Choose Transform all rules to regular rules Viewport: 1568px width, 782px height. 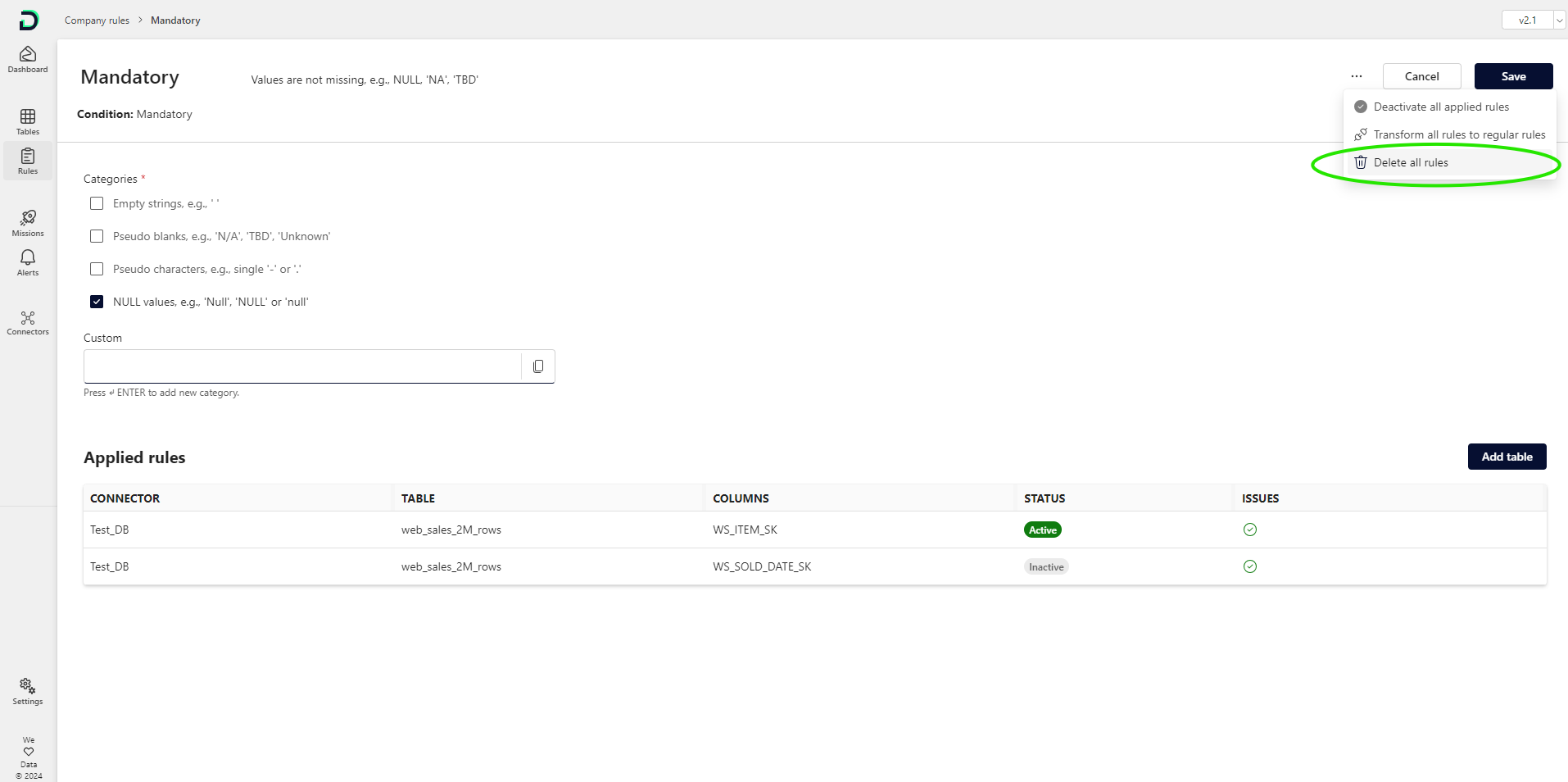[x=1458, y=134]
